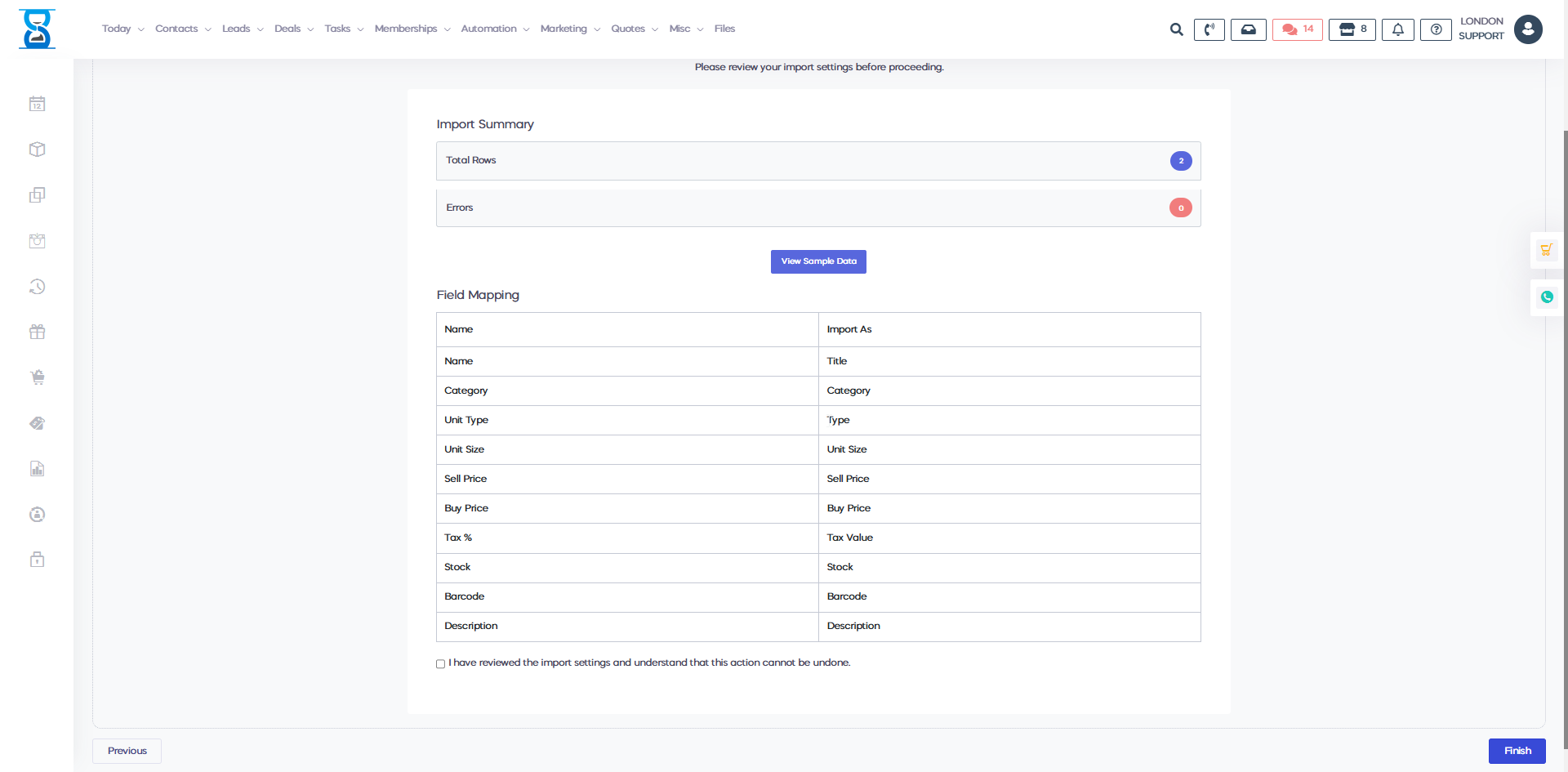Open the phone call icon button

(1209, 29)
